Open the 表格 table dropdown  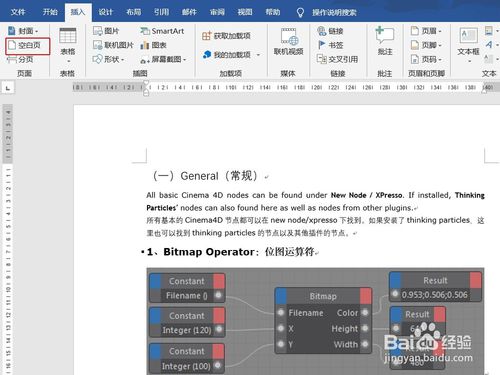point(68,45)
